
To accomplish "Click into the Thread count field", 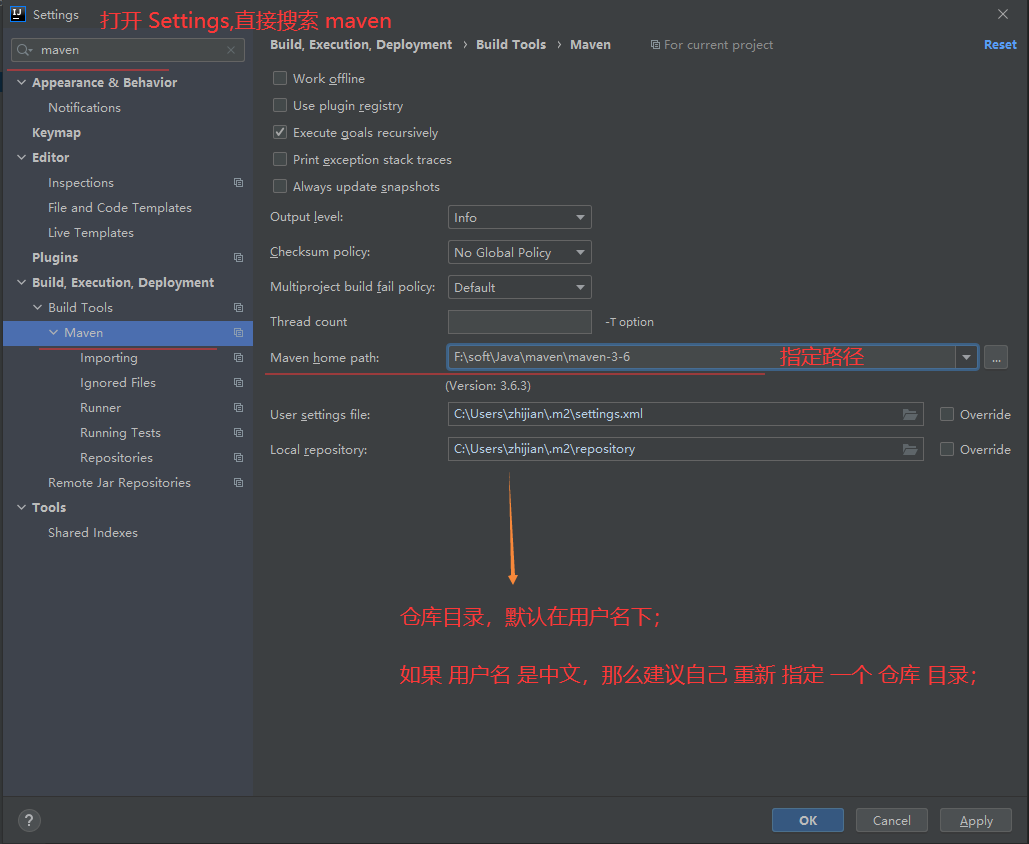I will [520, 322].
